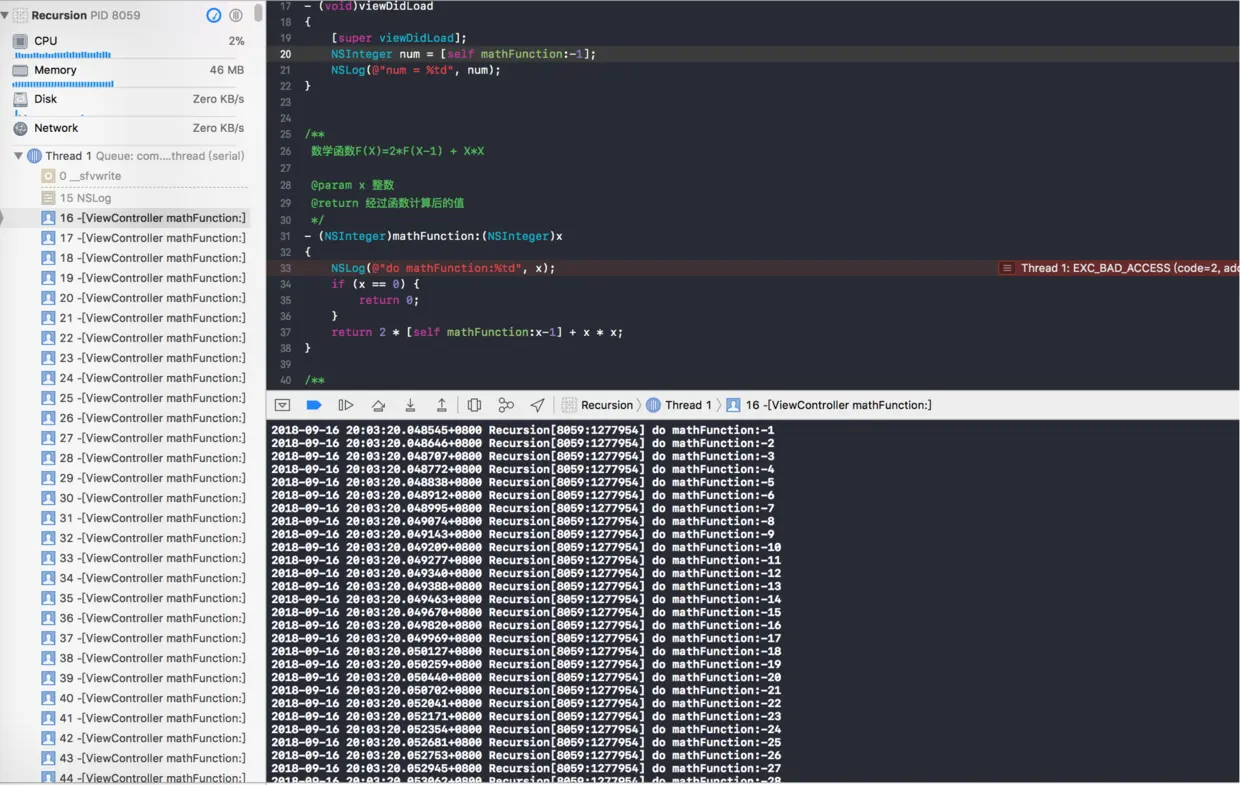Open the CPU gauge report
Screen dimensions: 1240x785
pyautogui.click(x=128, y=46)
